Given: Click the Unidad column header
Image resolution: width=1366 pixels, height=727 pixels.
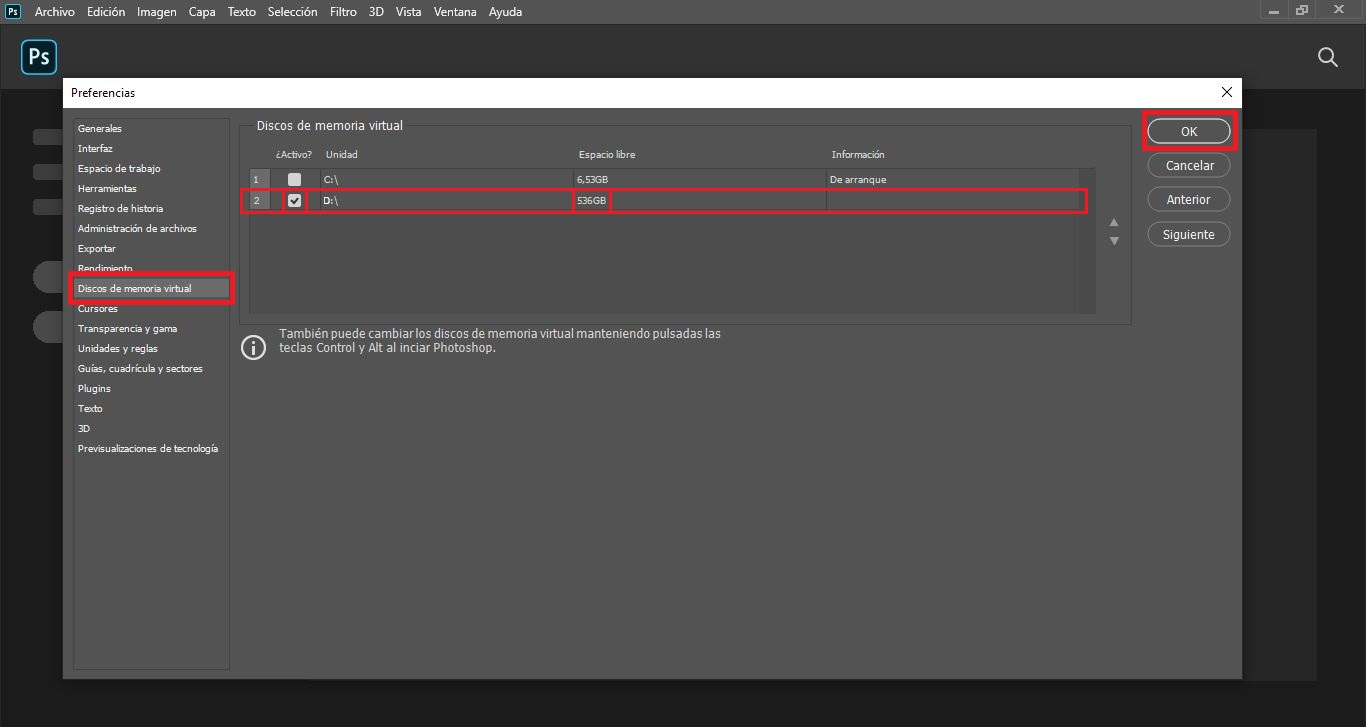Looking at the screenshot, I should point(342,154).
